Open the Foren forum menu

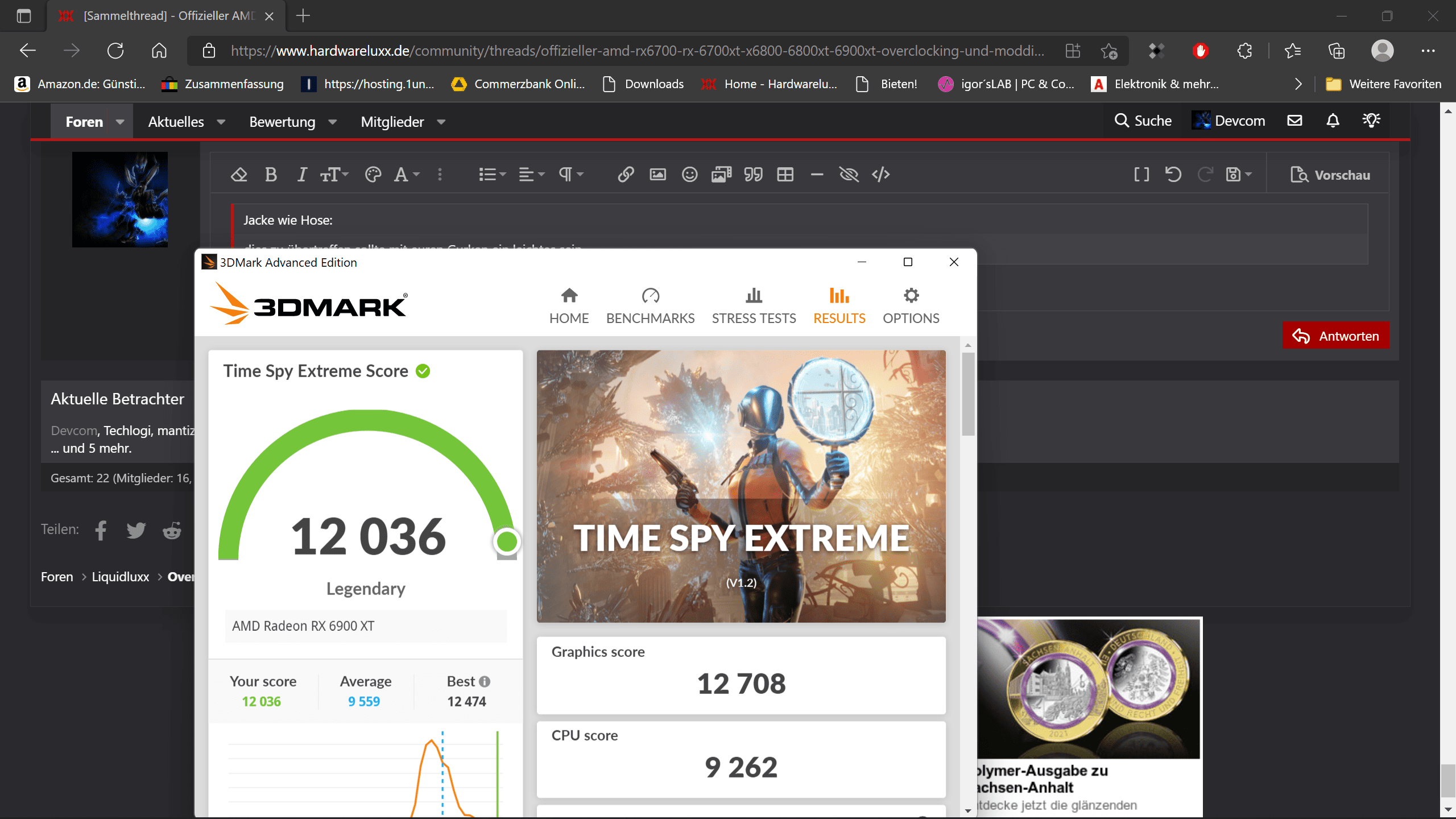tap(84, 122)
